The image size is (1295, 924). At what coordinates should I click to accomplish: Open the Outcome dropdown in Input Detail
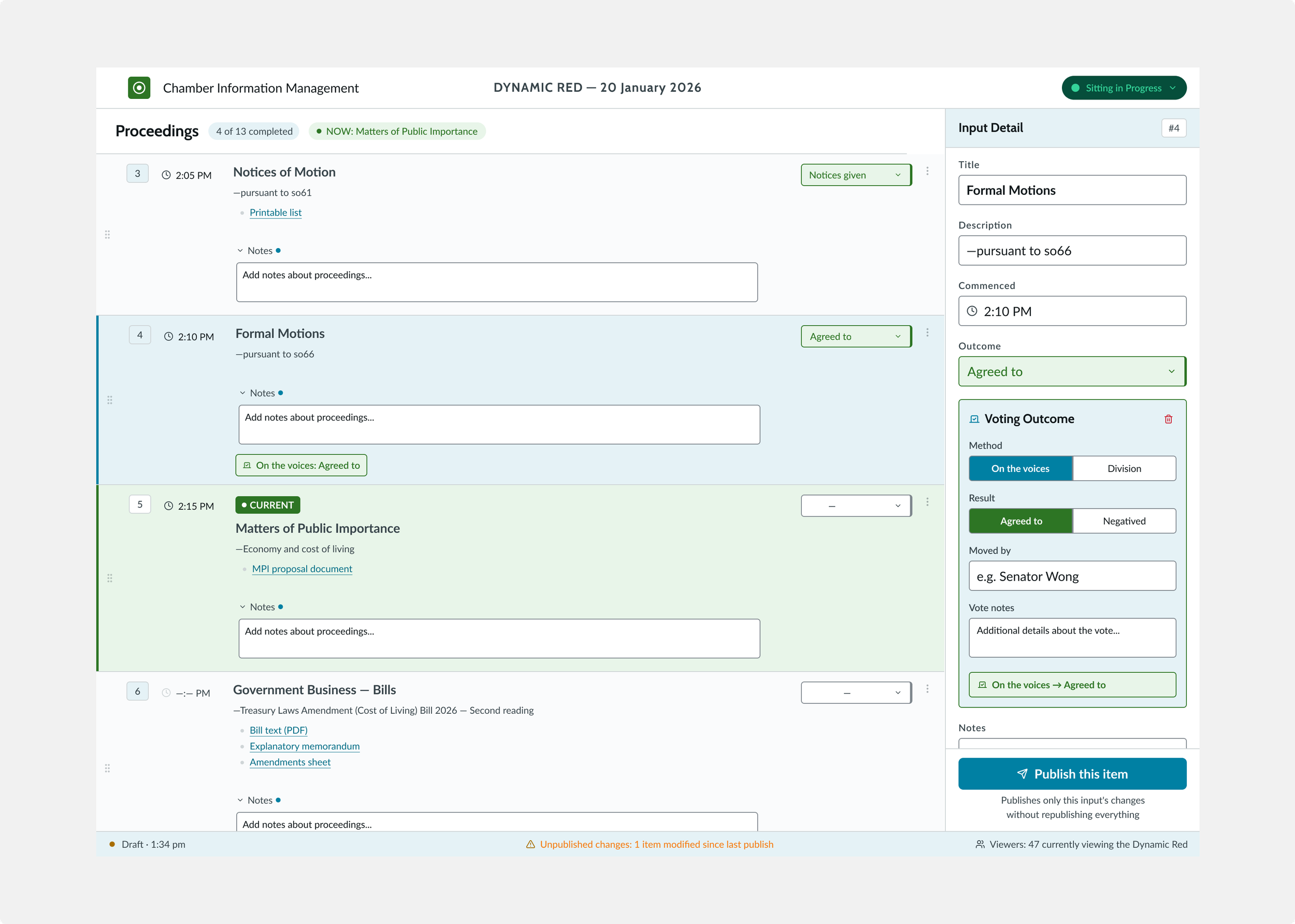(1072, 371)
